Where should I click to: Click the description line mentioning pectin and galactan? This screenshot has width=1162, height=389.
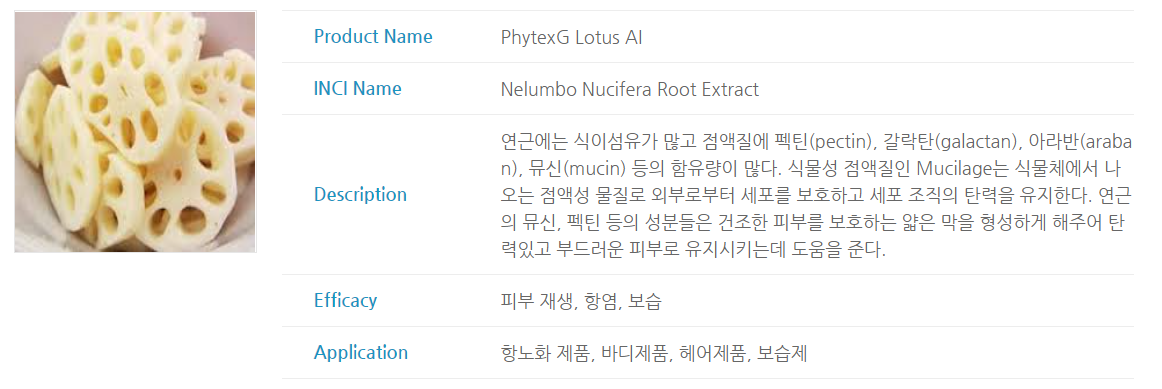pos(817,141)
